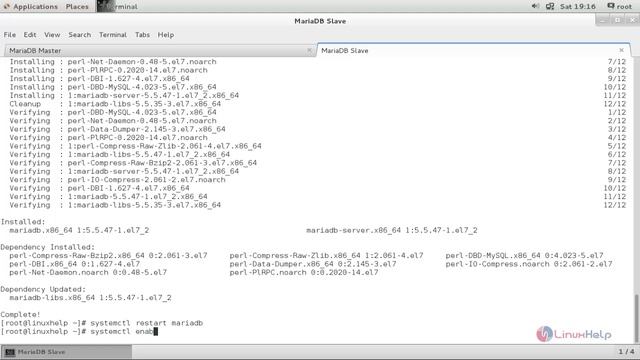Click 'perl-Data-Dumper.x86_64 0:2.145-3.el7' dependency text
Screen dimensions: 640x360
(x=313, y=264)
